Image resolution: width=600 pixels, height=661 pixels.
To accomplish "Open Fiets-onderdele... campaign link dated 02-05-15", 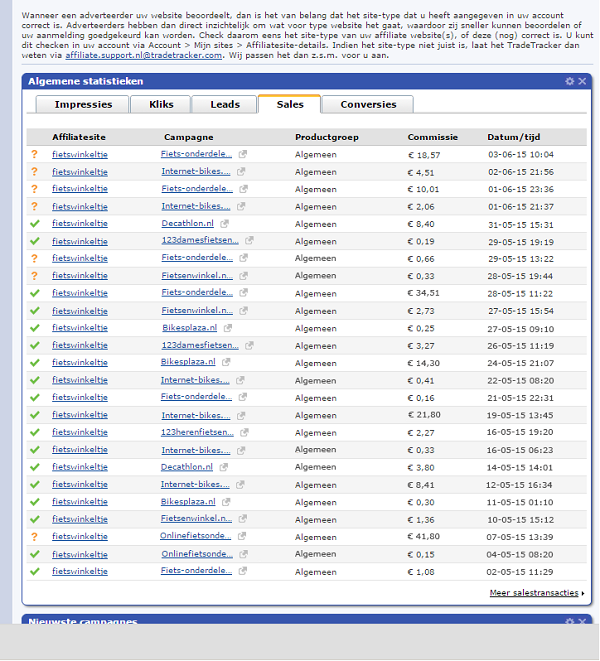I will pos(196,571).
